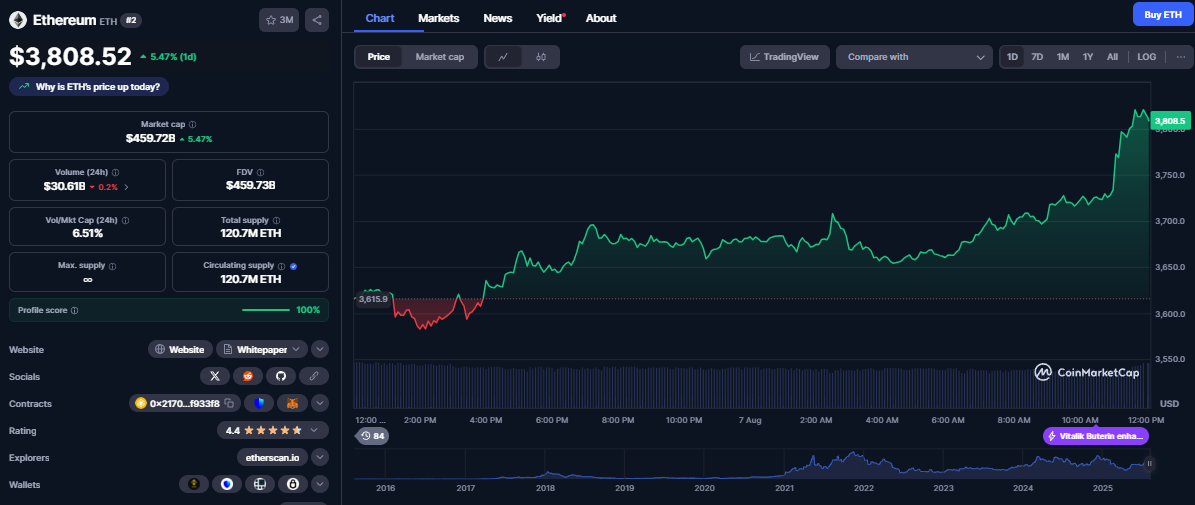
Task: Set chart range to 1D
Action: coord(1012,56)
